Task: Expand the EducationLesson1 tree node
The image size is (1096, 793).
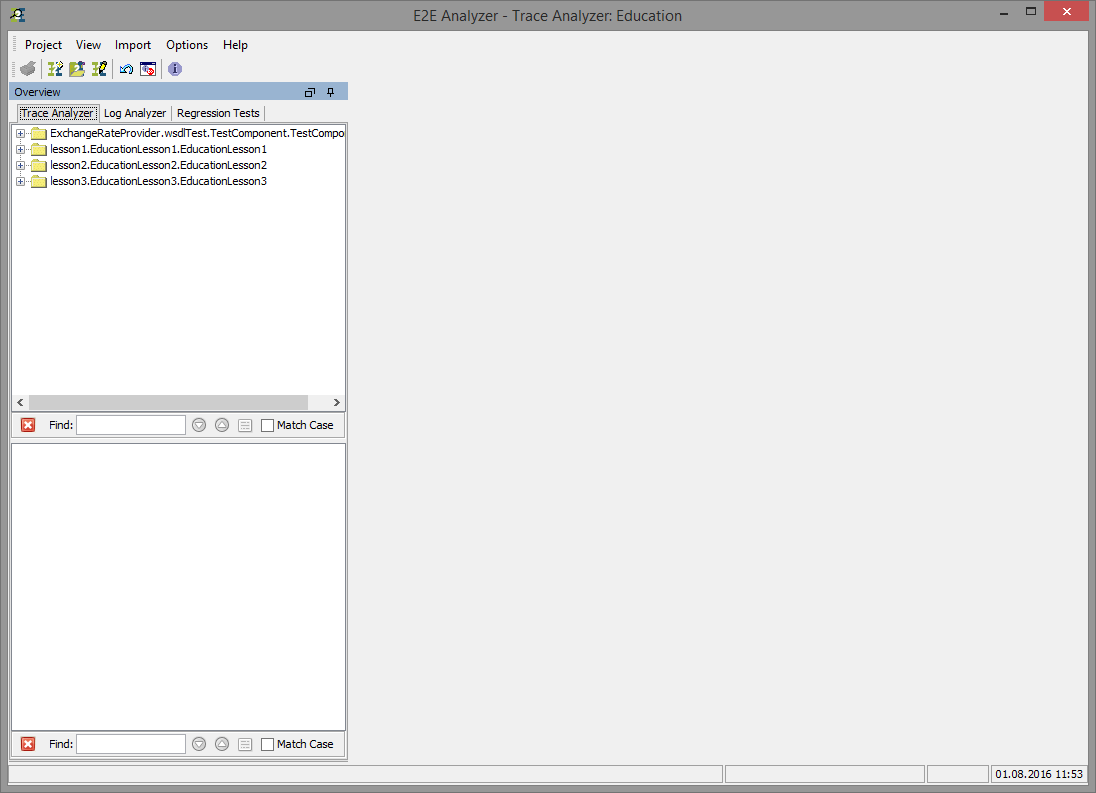Action: 21,148
